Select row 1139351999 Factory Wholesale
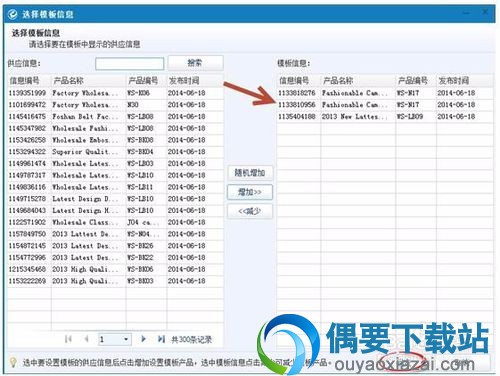This screenshot has width=500, height=376. pyautogui.click(x=115, y=93)
